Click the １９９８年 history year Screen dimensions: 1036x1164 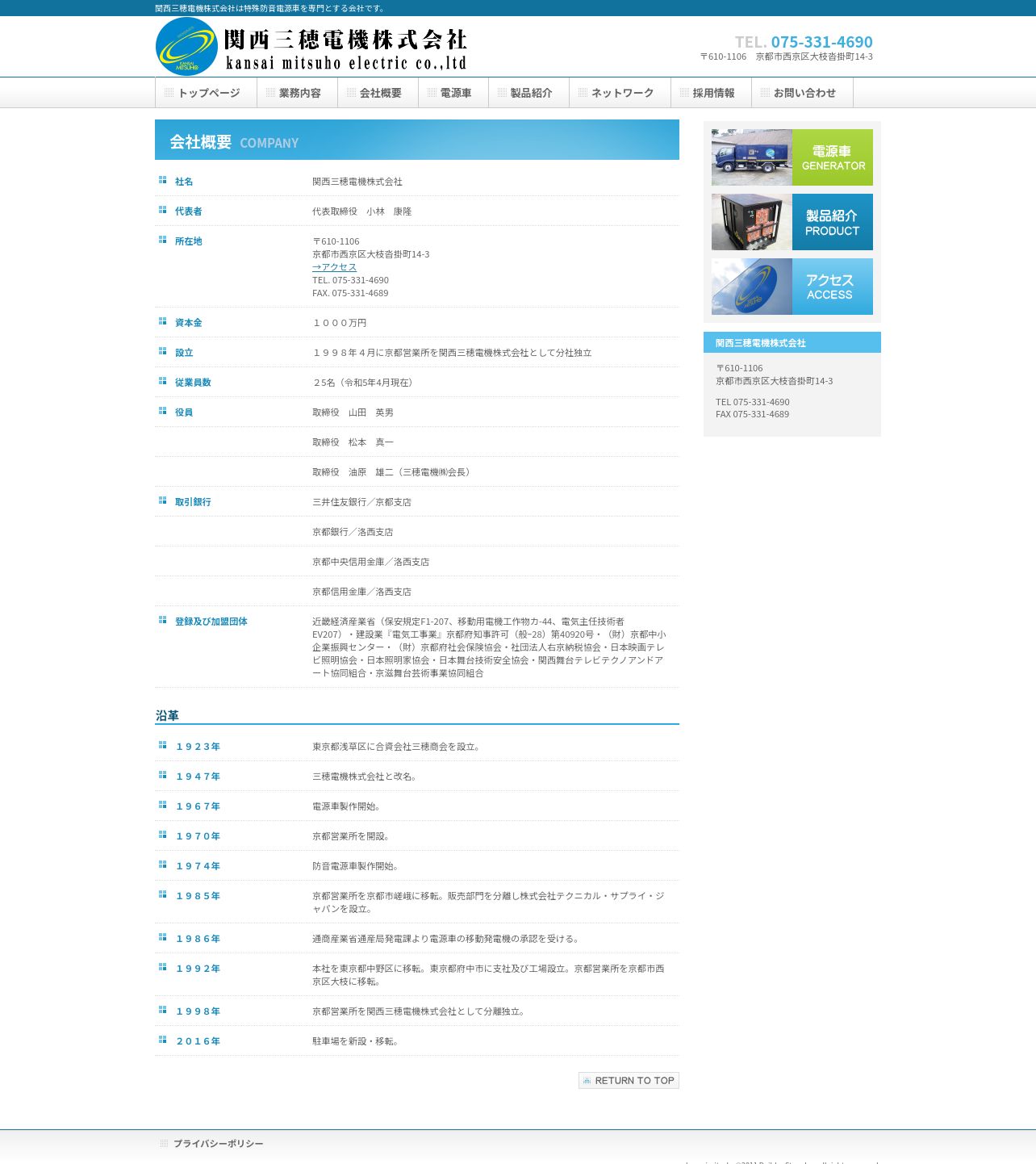[x=198, y=1011]
